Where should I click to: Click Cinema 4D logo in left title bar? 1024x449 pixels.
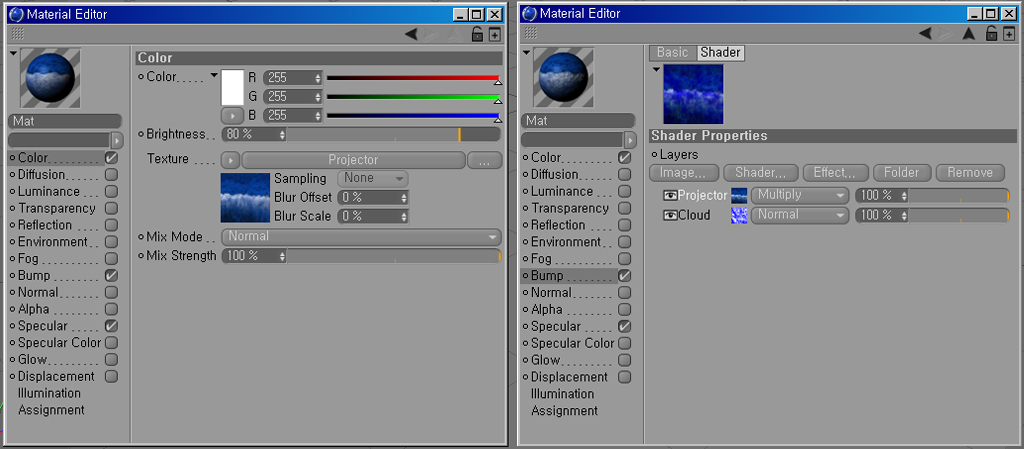17,14
